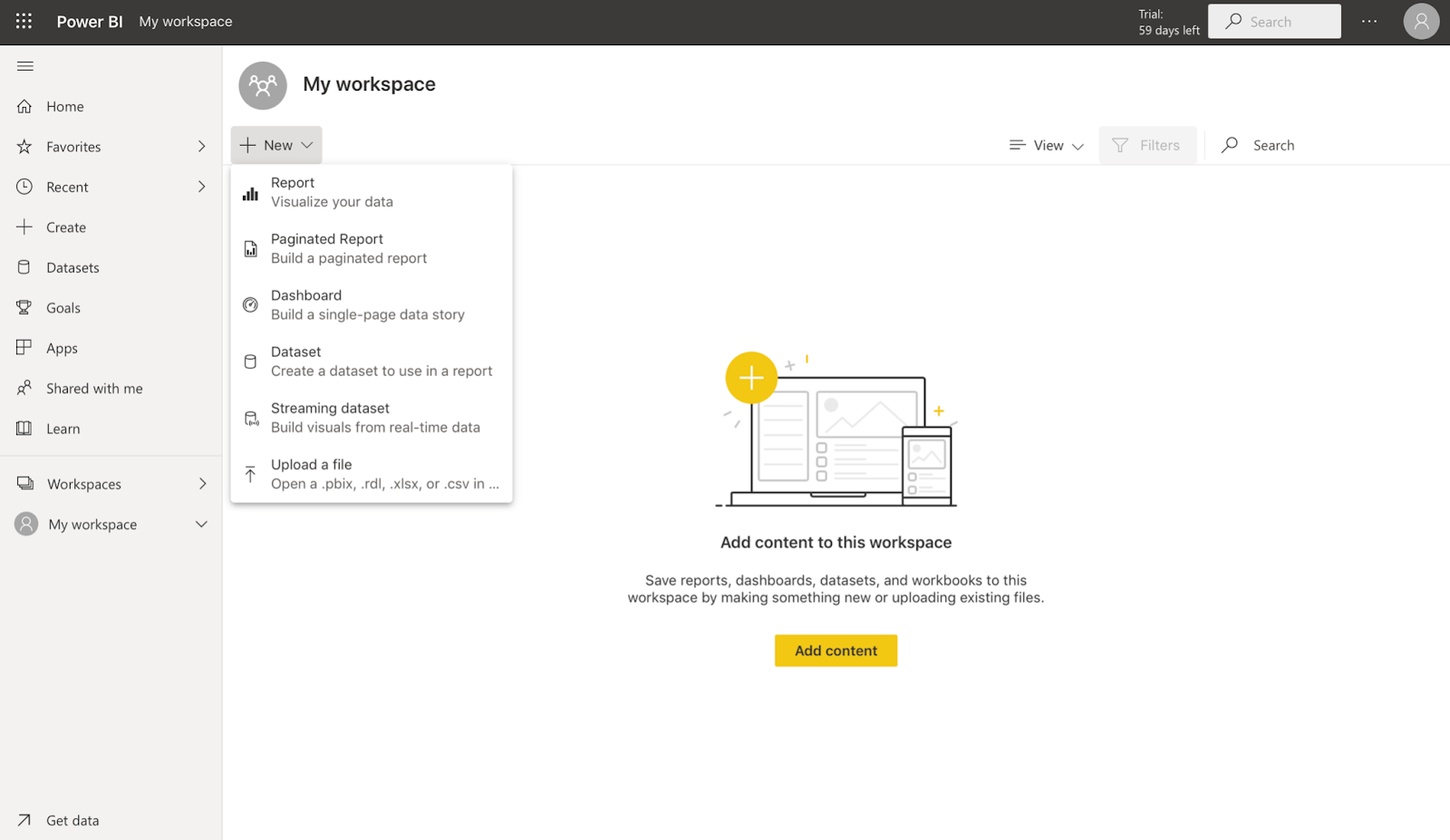Image resolution: width=1450 pixels, height=840 pixels.
Task: Expand the Recent flyout chevron
Action: tap(201, 187)
